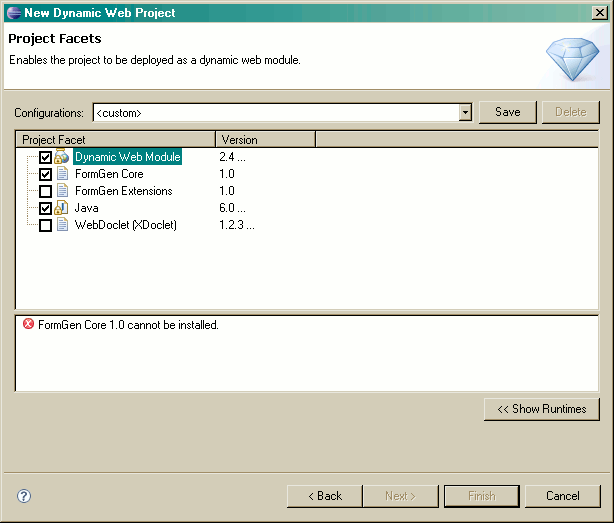Click the Show Runtimes button

(542, 409)
